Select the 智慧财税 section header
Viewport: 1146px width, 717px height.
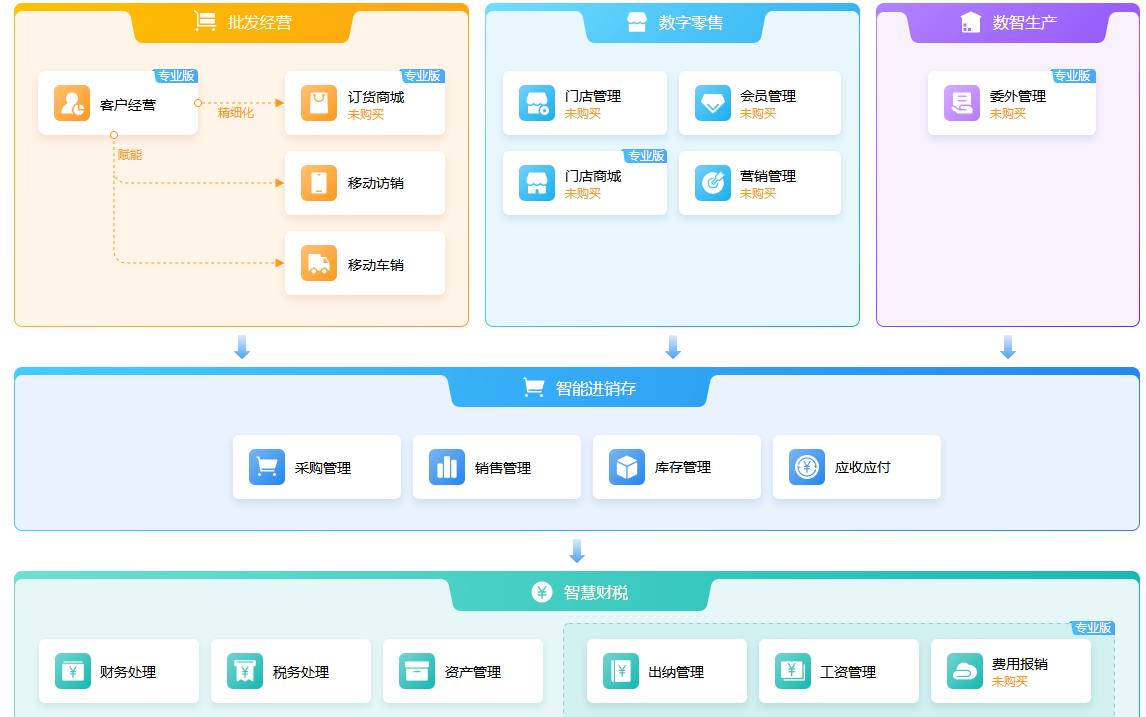pyautogui.click(x=580, y=592)
